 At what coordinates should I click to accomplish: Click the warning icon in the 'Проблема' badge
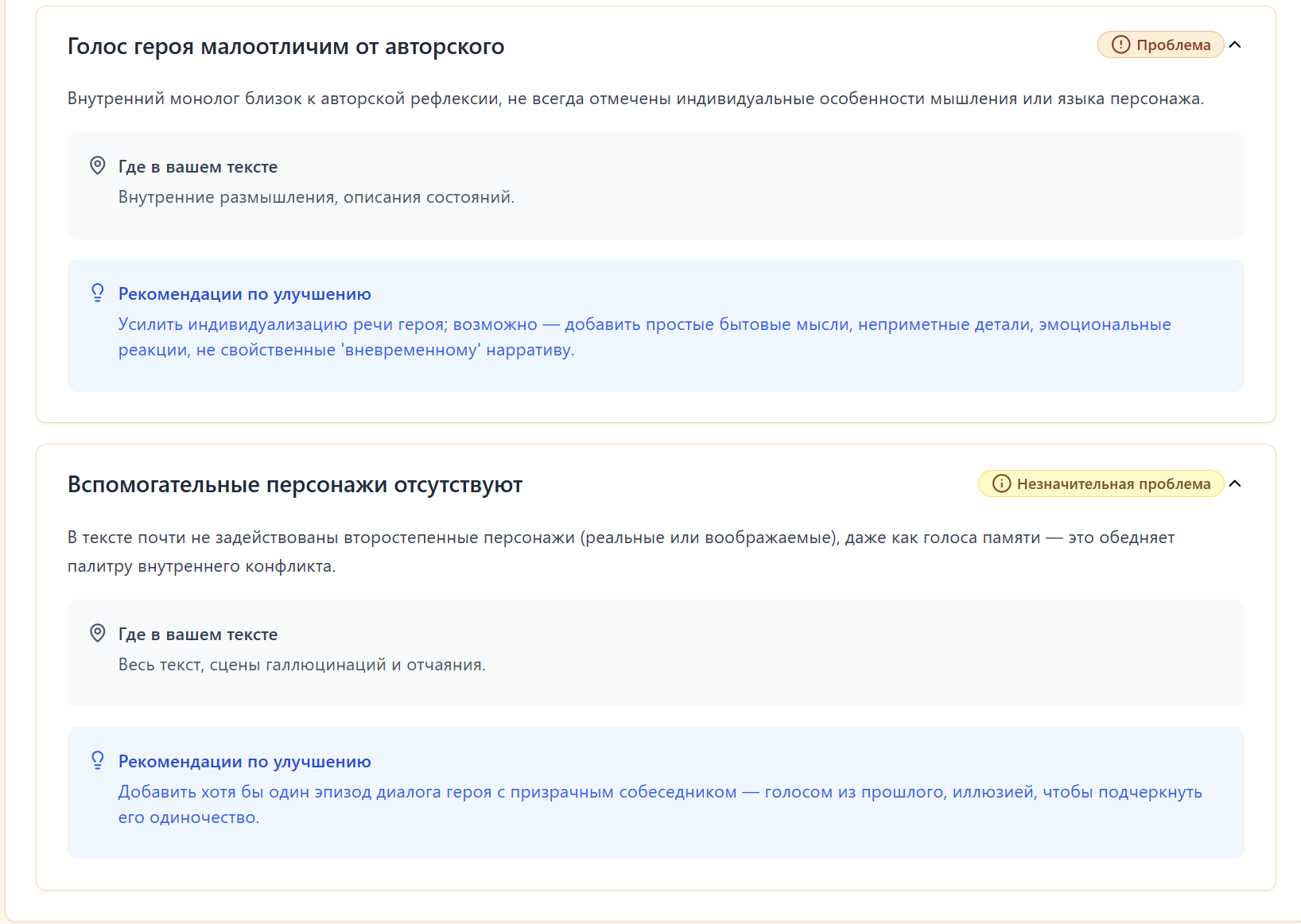pyautogui.click(x=1120, y=45)
